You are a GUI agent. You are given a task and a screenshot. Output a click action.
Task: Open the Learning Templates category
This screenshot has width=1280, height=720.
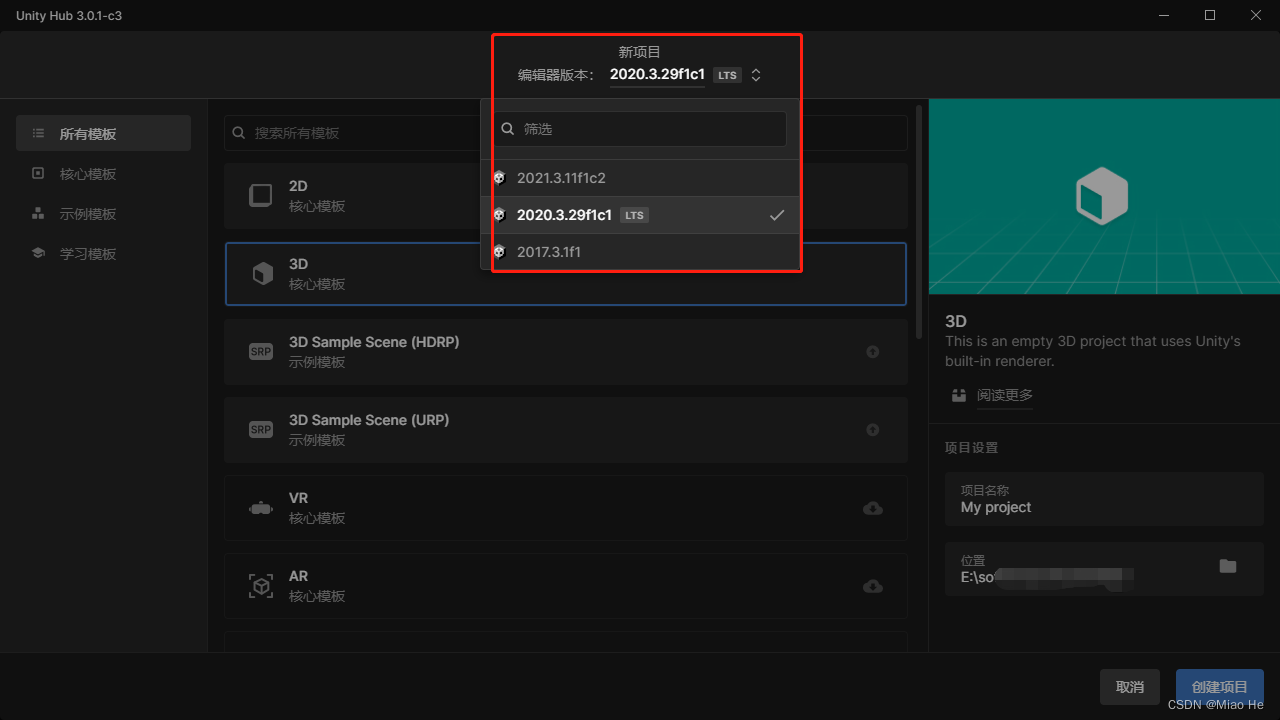pyautogui.click(x=103, y=254)
